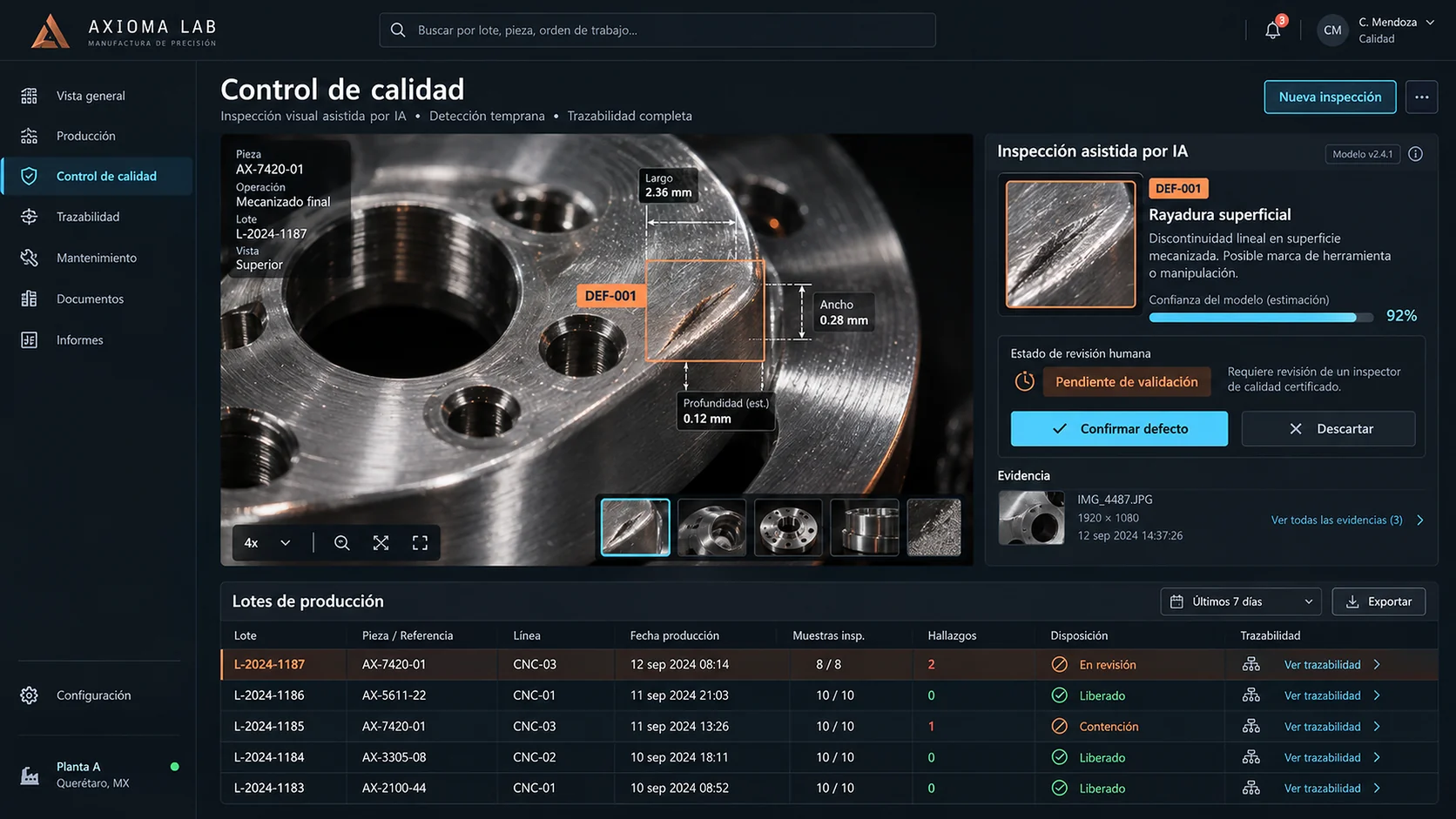
Task: Click the fit-to-view arrows icon
Action: coord(381,543)
